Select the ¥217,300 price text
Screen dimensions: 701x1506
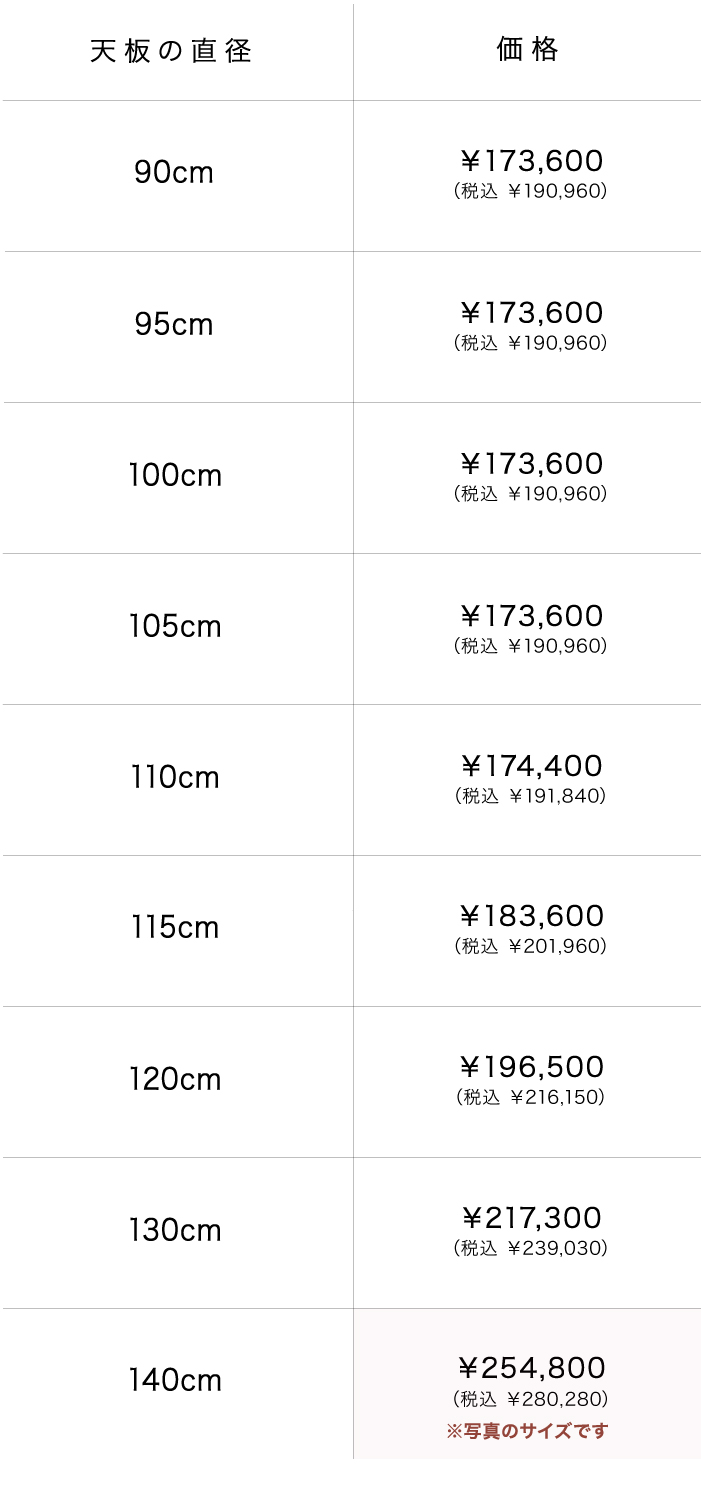pyautogui.click(x=531, y=1218)
